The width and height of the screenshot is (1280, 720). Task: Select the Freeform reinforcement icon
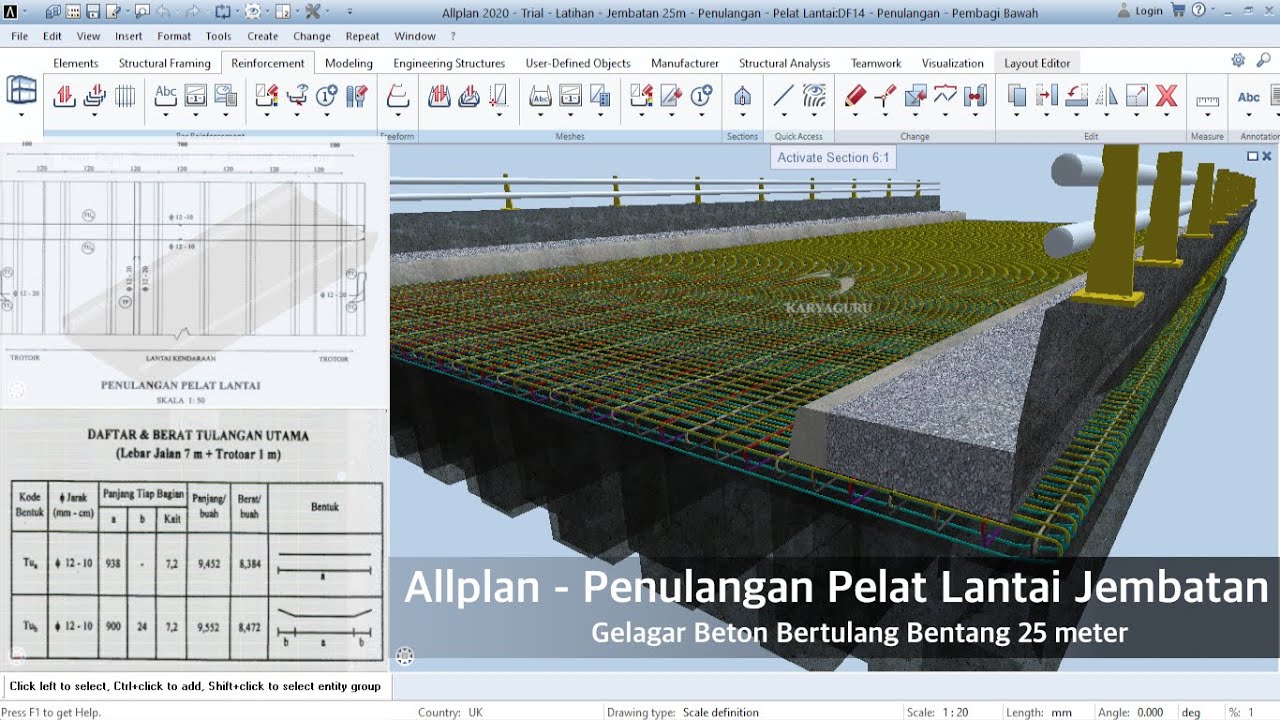(x=398, y=96)
